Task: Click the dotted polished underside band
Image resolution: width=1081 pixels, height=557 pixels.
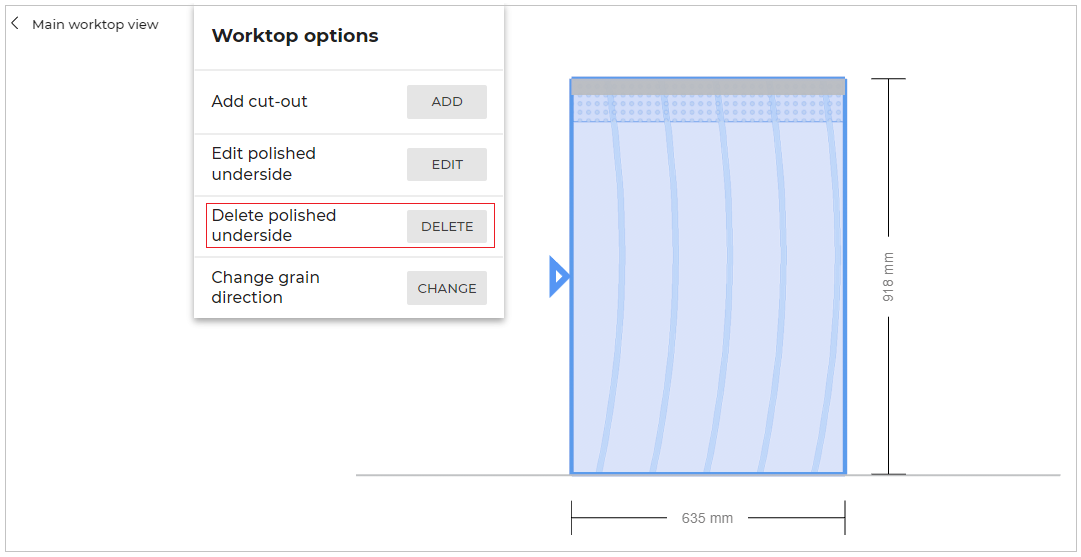Action: pyautogui.click(x=708, y=108)
